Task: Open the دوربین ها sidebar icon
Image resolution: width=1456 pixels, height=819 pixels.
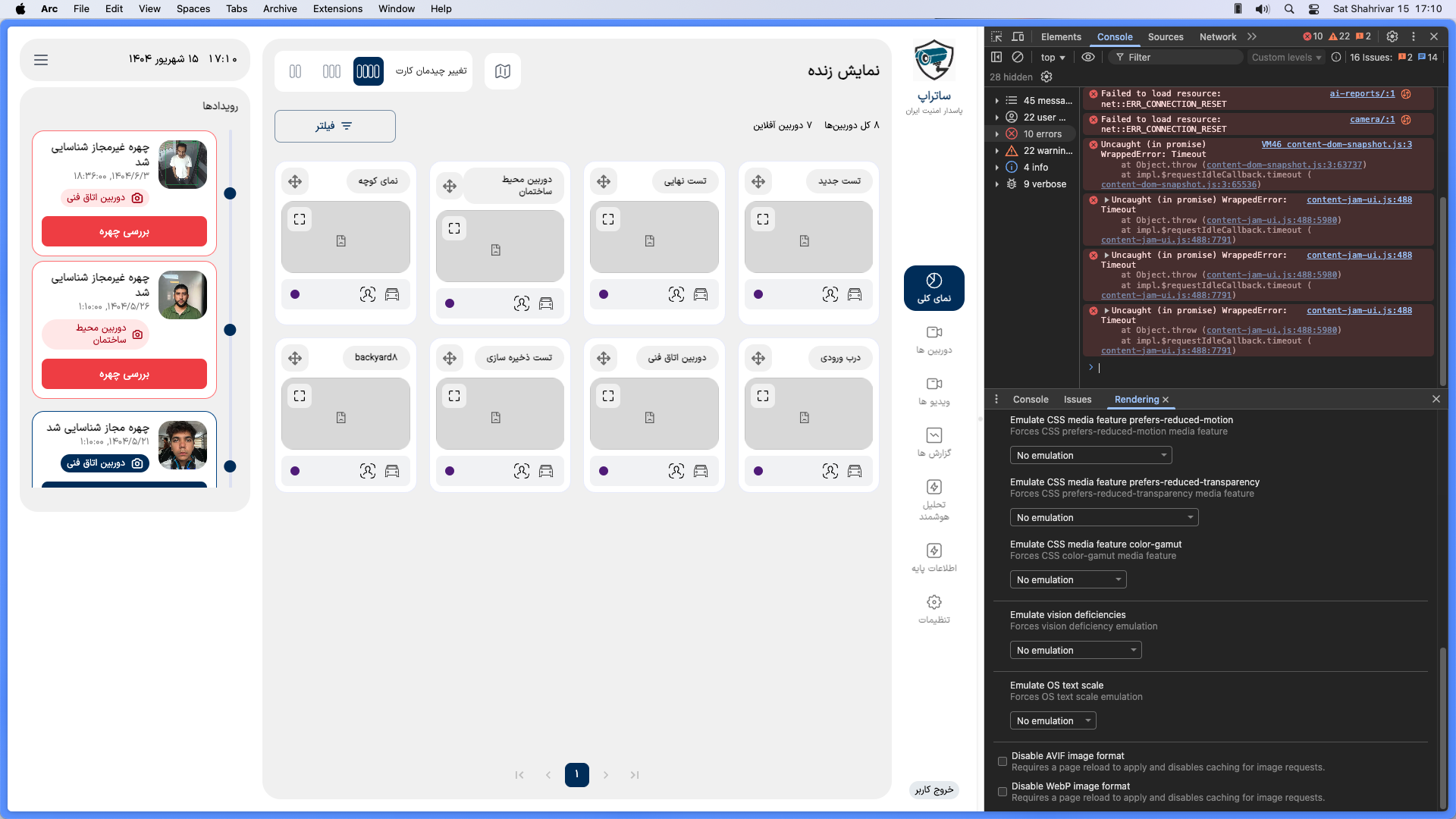Action: [934, 340]
